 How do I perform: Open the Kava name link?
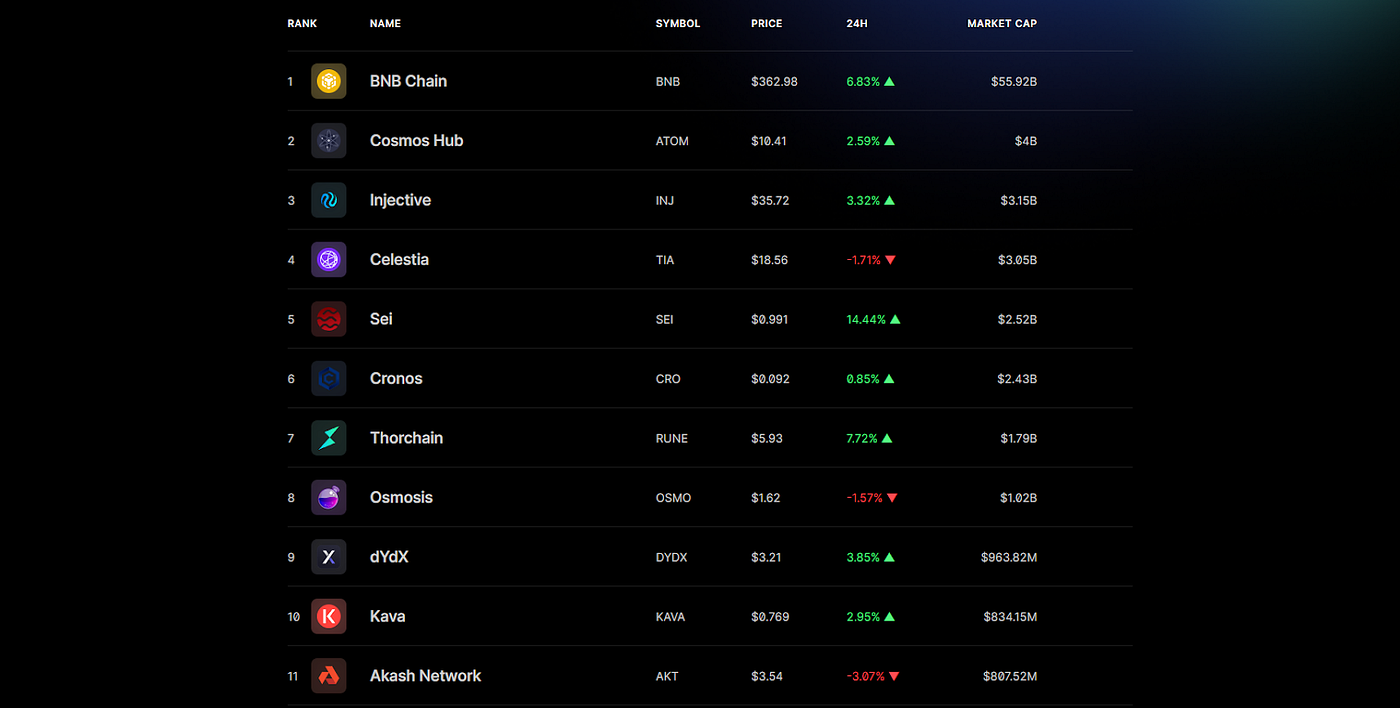(387, 617)
